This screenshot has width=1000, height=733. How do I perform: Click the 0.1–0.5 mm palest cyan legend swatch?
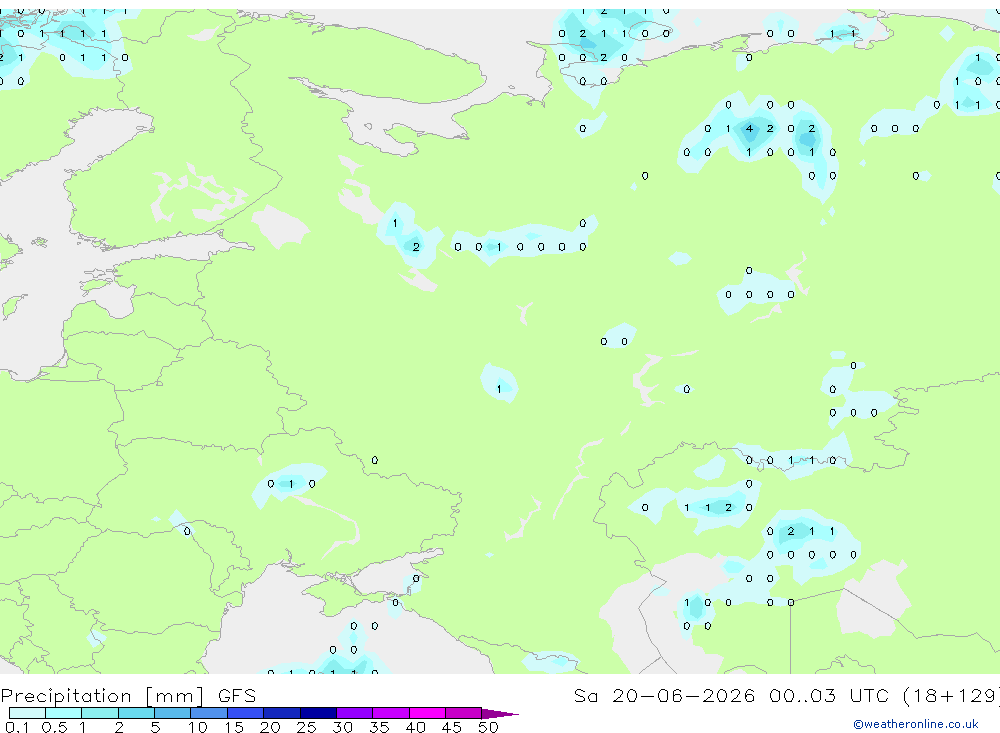27,713
